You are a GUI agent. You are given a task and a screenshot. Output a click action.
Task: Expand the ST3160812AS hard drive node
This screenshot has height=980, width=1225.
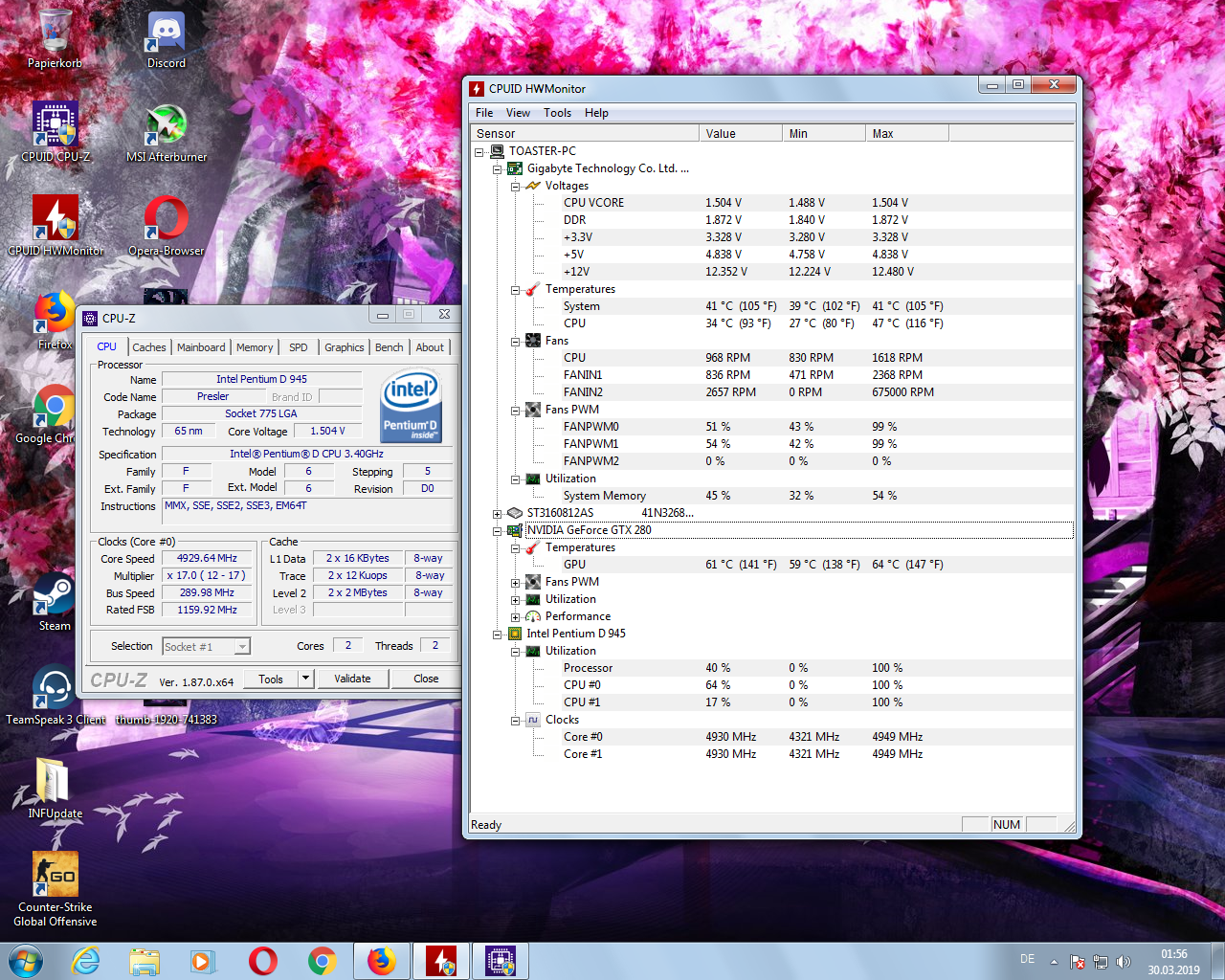(x=497, y=513)
